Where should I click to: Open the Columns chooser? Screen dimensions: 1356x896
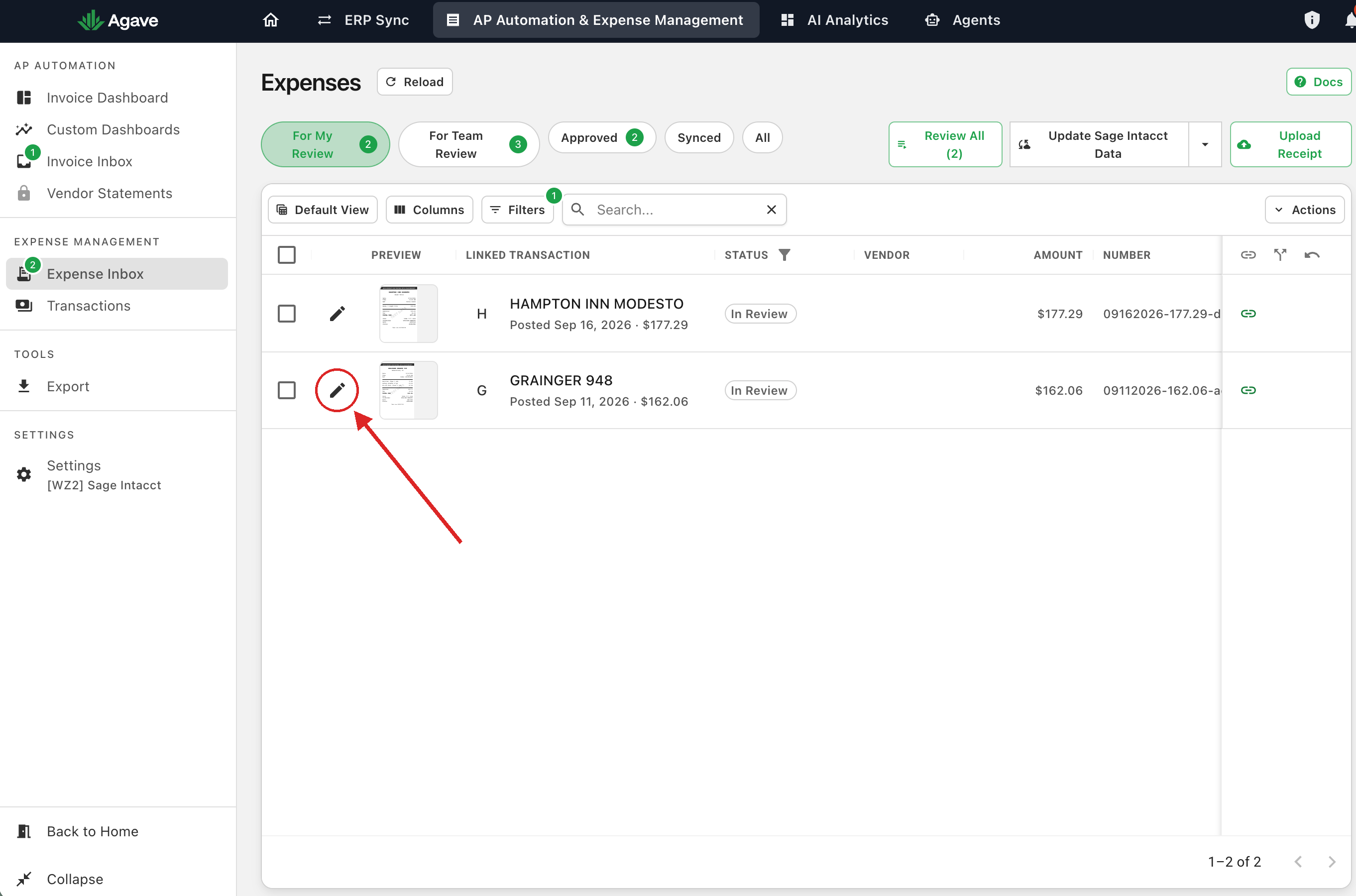point(429,210)
